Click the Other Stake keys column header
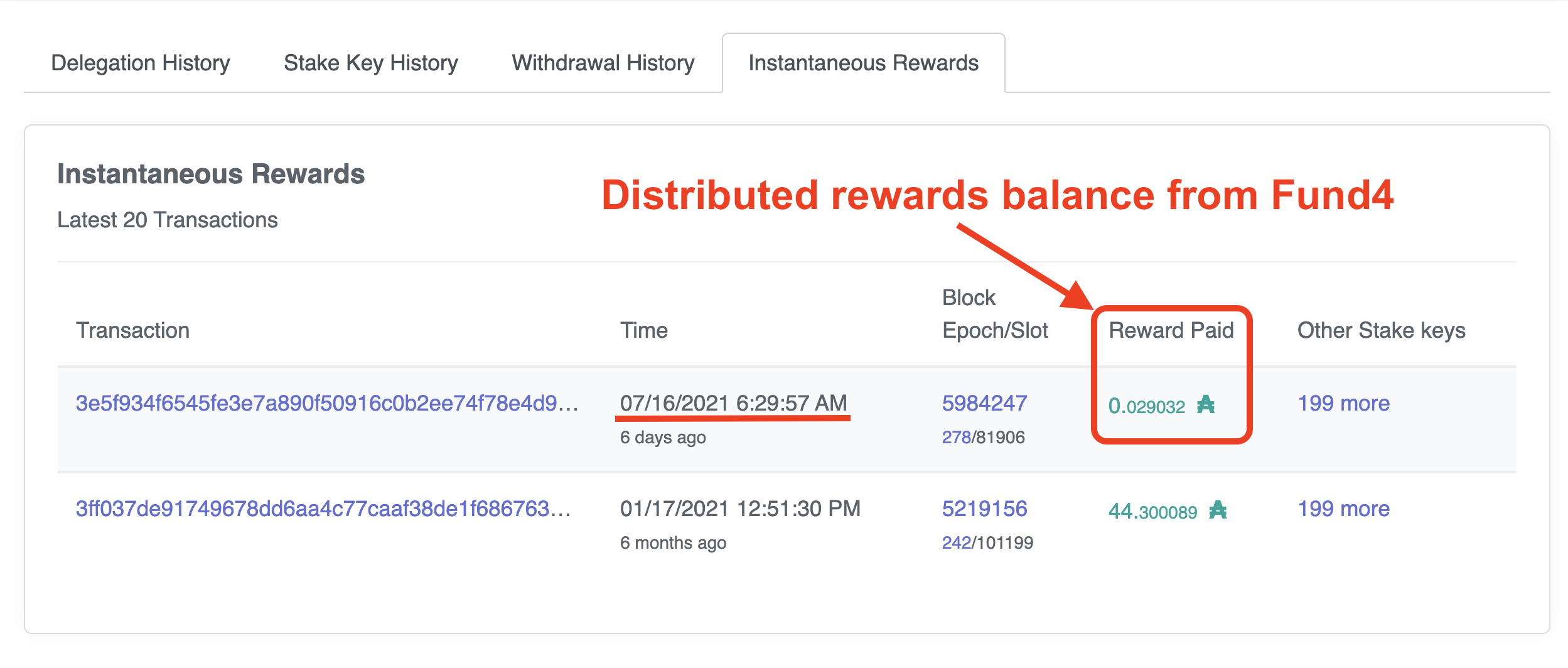 coord(1381,330)
